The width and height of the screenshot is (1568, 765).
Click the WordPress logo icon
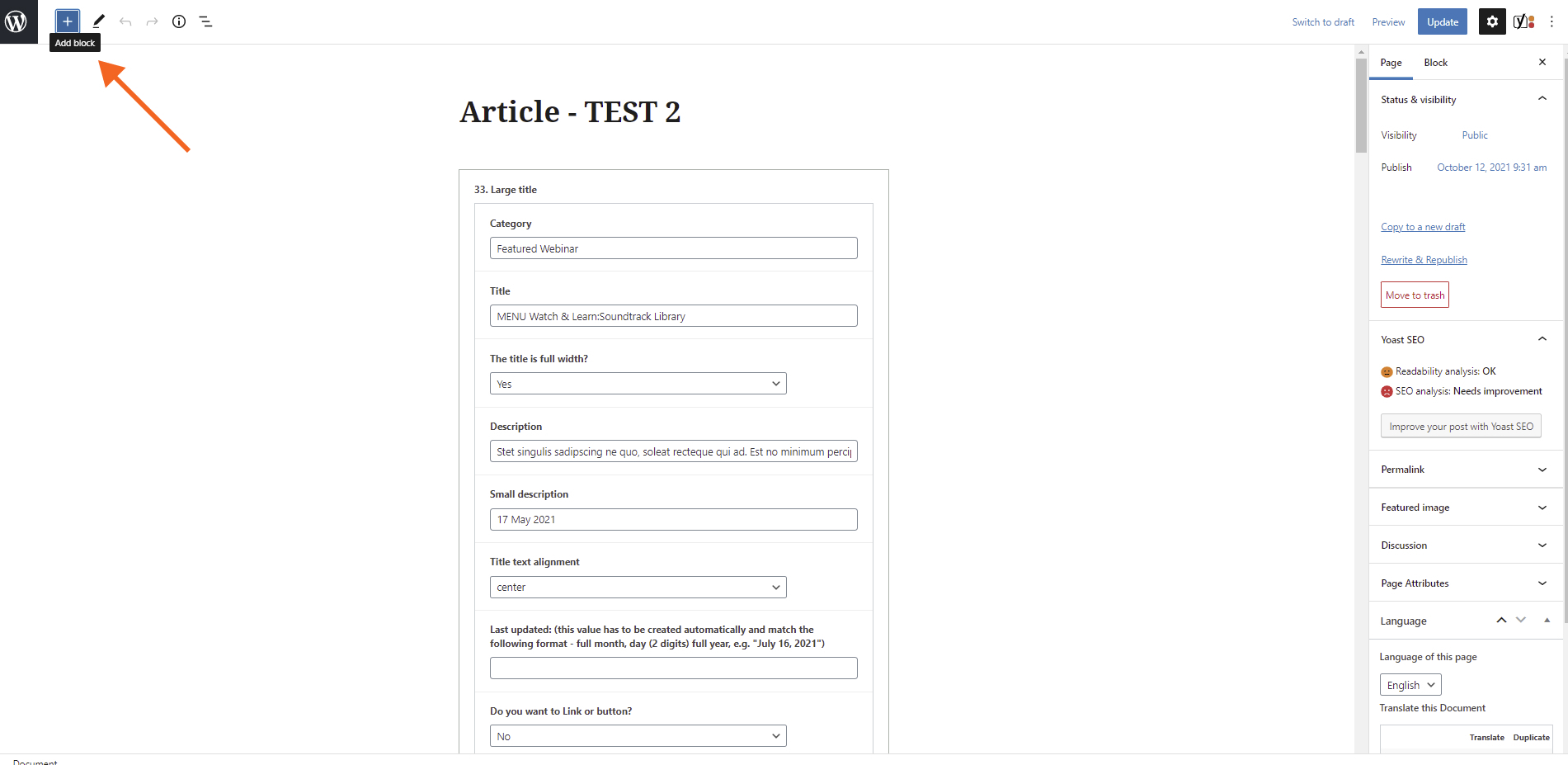(x=16, y=21)
